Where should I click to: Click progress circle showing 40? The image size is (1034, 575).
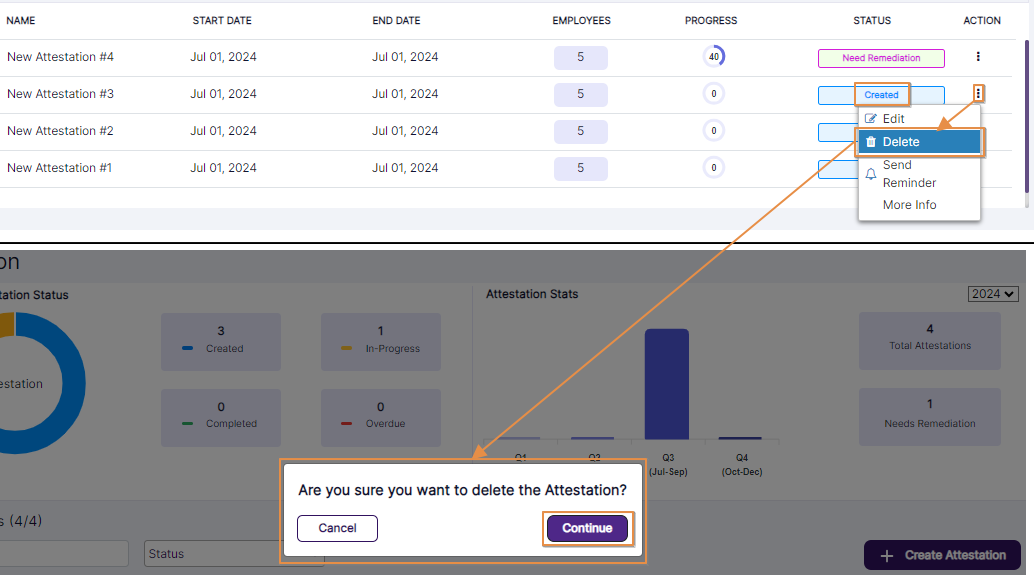pos(714,57)
